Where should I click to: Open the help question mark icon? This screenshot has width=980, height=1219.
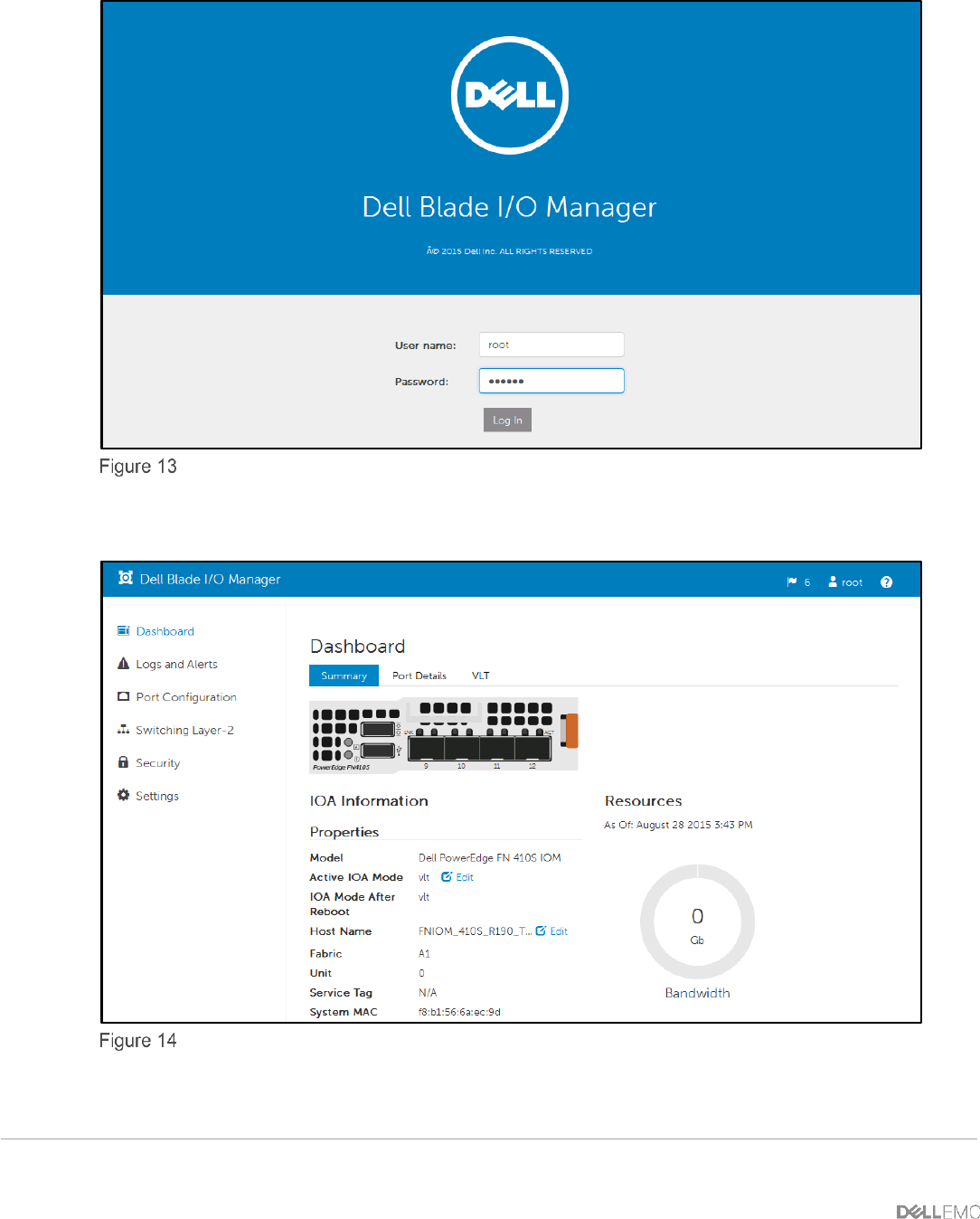887,582
